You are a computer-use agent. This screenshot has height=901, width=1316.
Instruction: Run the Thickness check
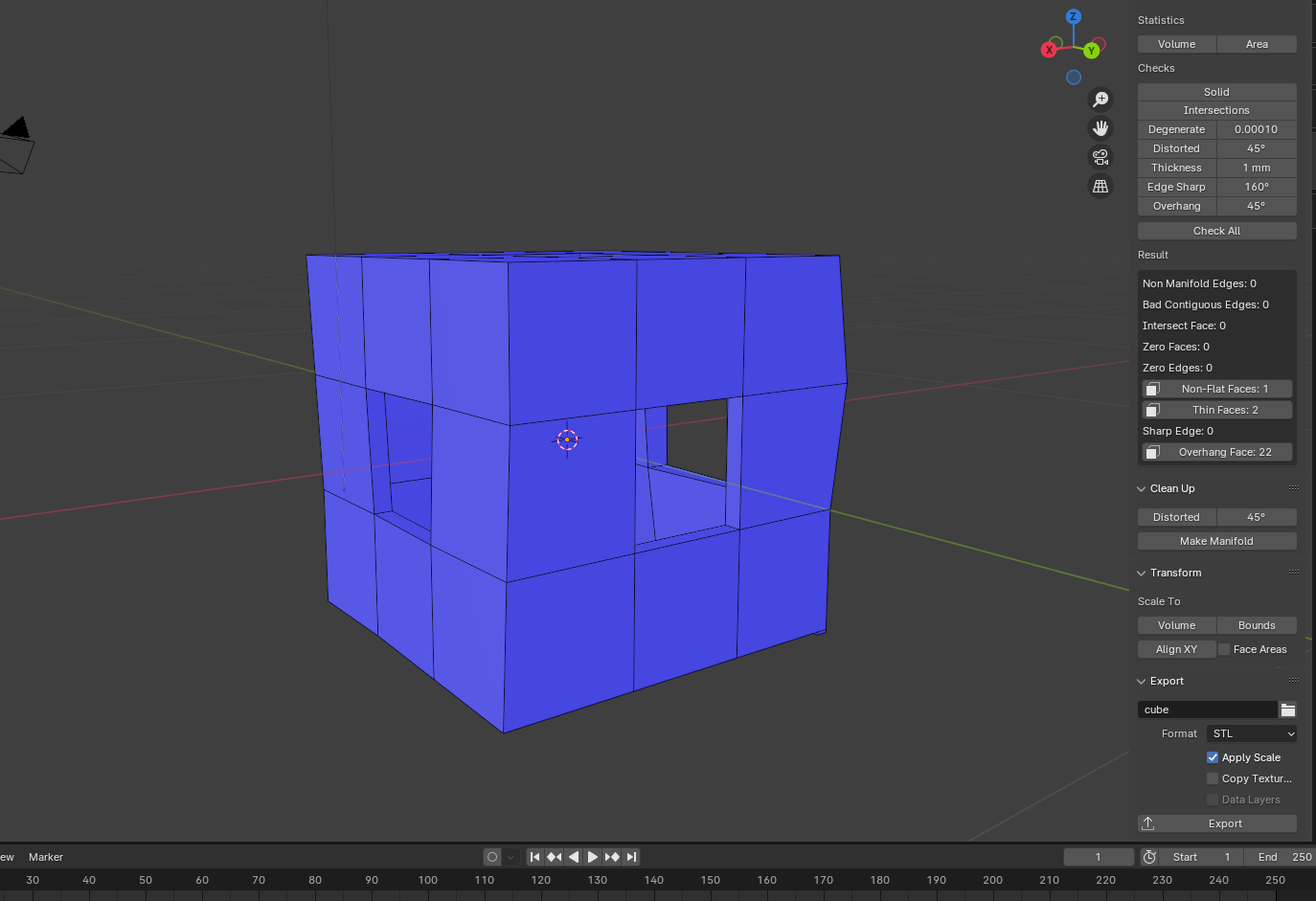coord(1176,168)
